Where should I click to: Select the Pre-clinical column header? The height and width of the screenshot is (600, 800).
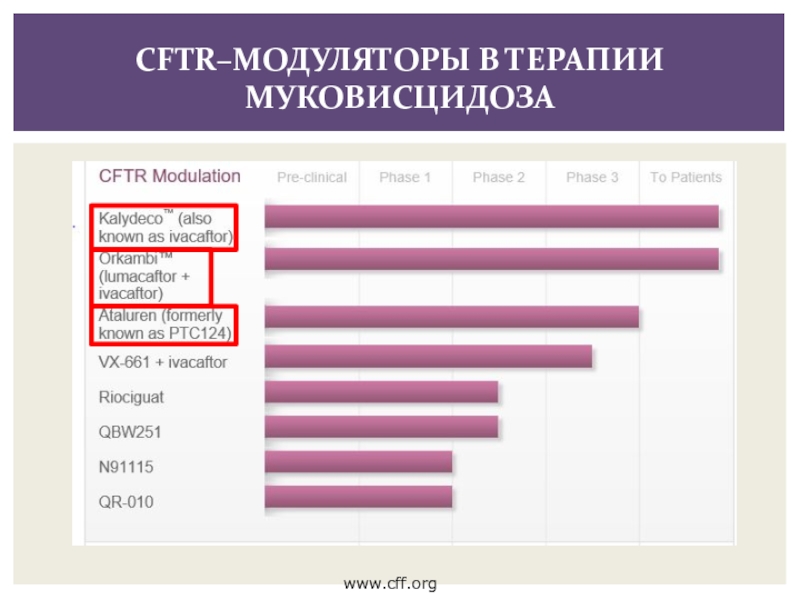(311, 177)
